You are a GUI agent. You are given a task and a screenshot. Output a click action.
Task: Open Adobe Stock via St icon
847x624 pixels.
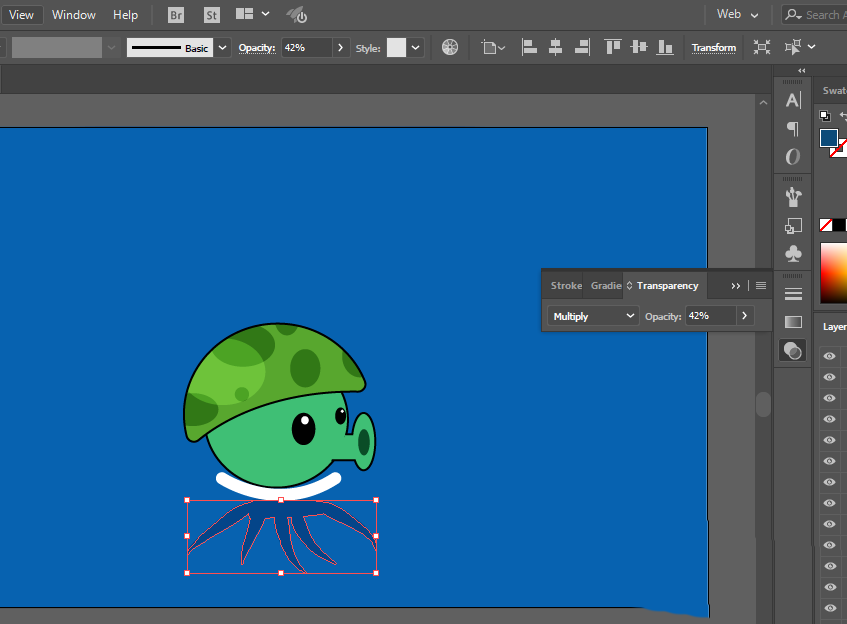[x=211, y=15]
